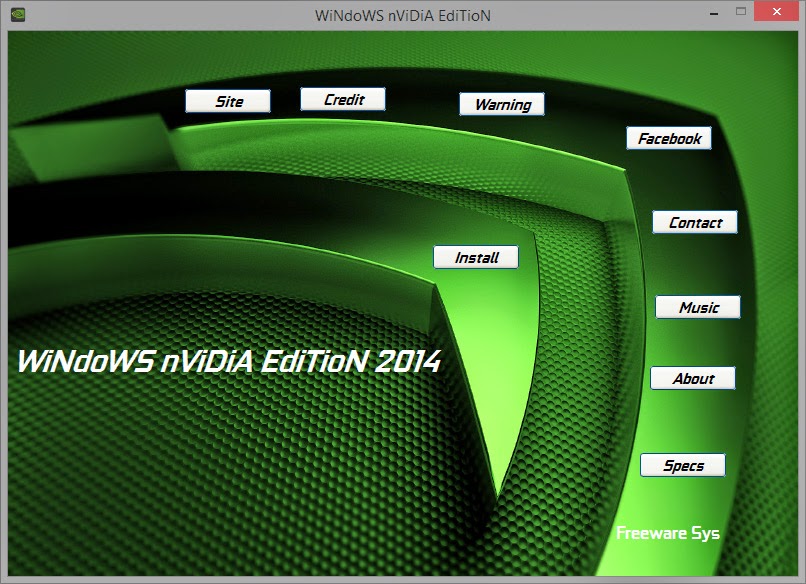This screenshot has width=806, height=584.
Task: Open the About button
Action: coord(693,378)
